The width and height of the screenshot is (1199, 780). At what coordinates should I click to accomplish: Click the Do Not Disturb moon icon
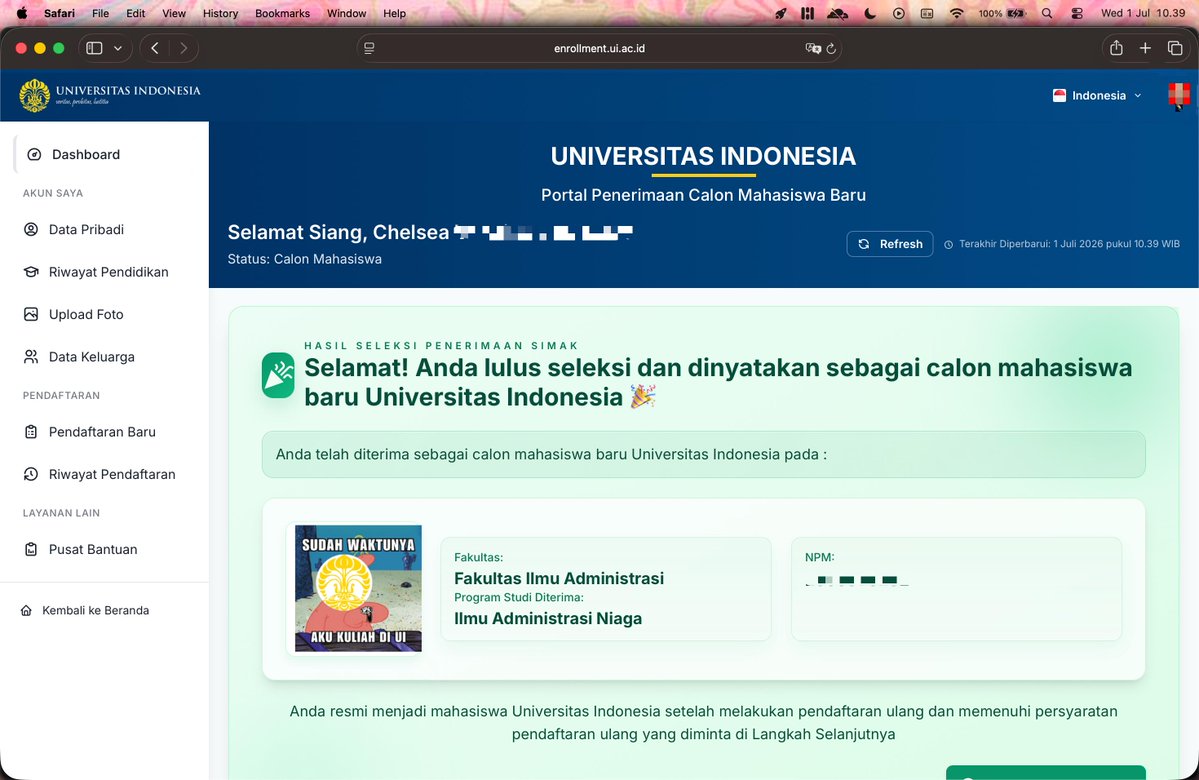(x=869, y=13)
